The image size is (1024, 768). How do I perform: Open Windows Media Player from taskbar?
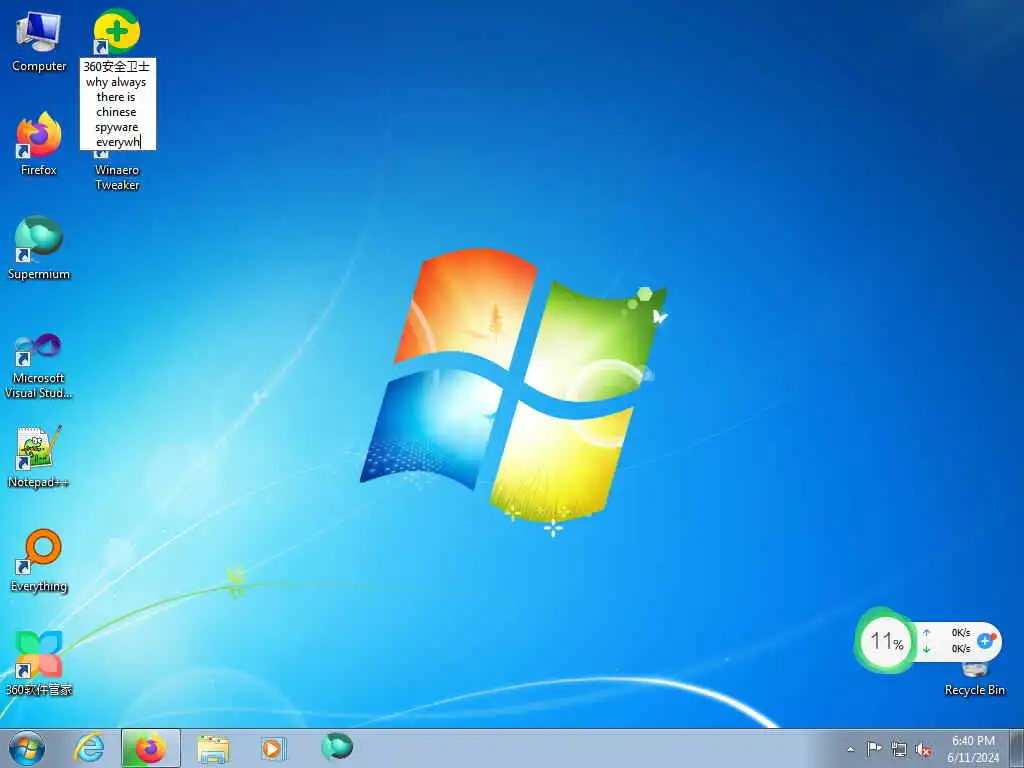pyautogui.click(x=272, y=748)
